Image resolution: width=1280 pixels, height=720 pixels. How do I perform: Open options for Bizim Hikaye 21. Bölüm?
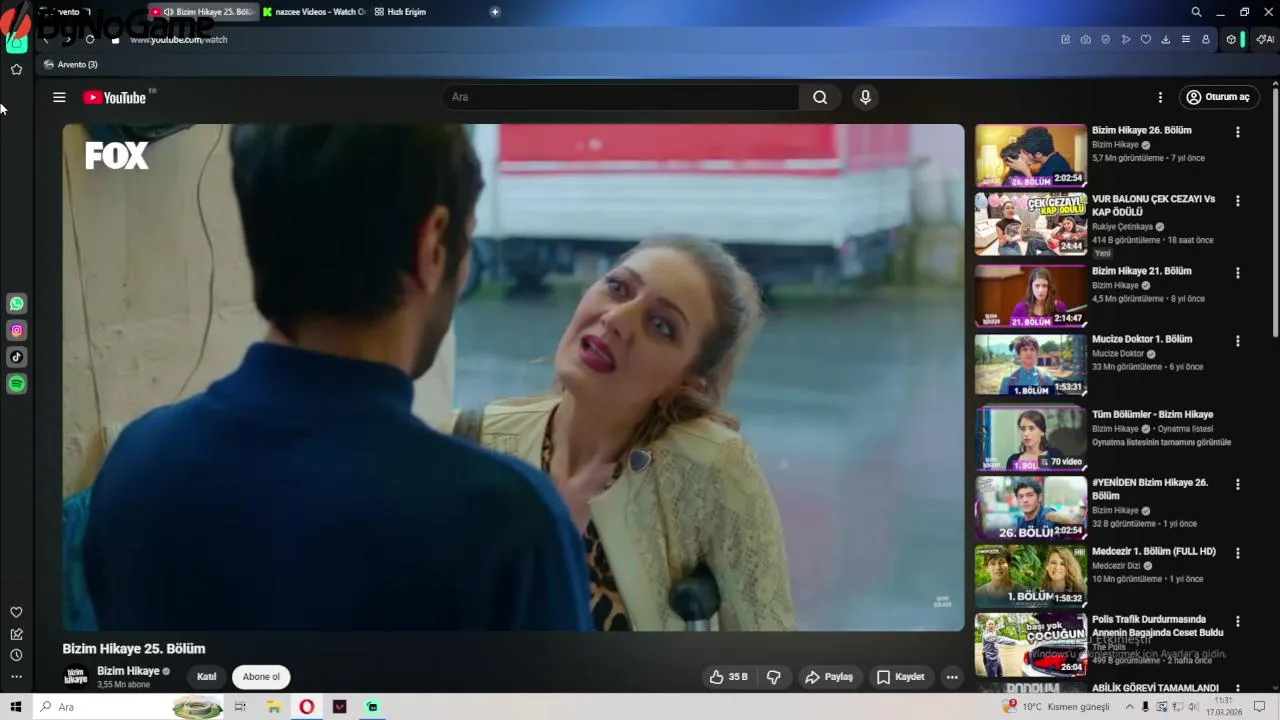[x=1238, y=273]
